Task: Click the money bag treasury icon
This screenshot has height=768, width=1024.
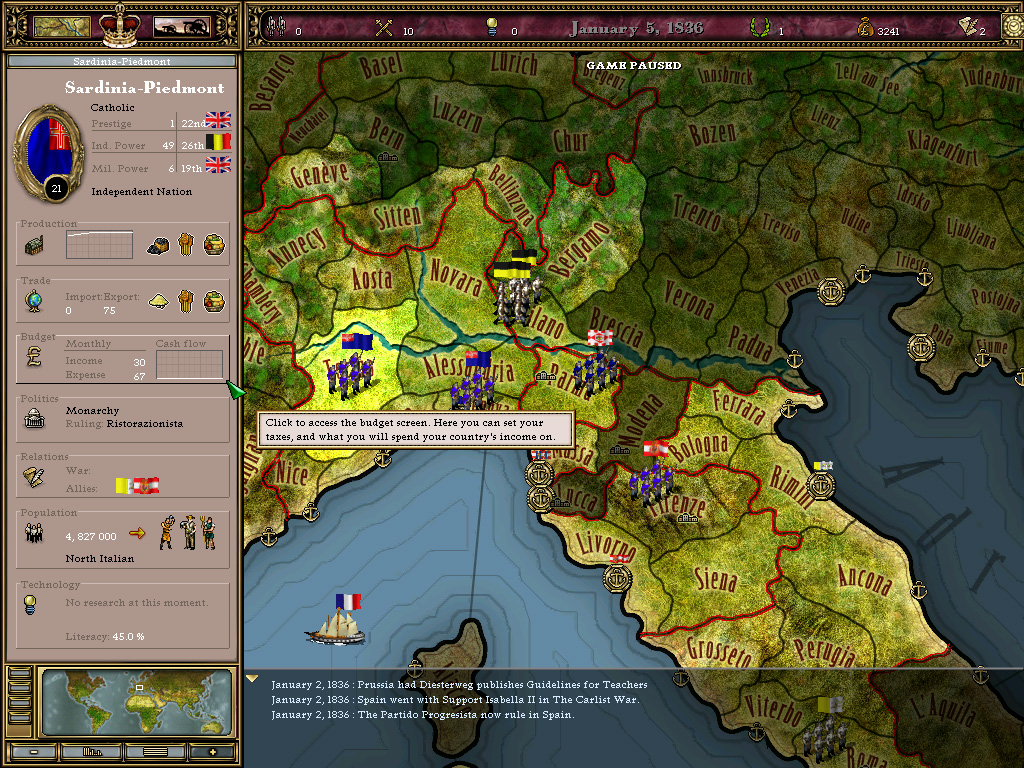Action: pos(865,27)
